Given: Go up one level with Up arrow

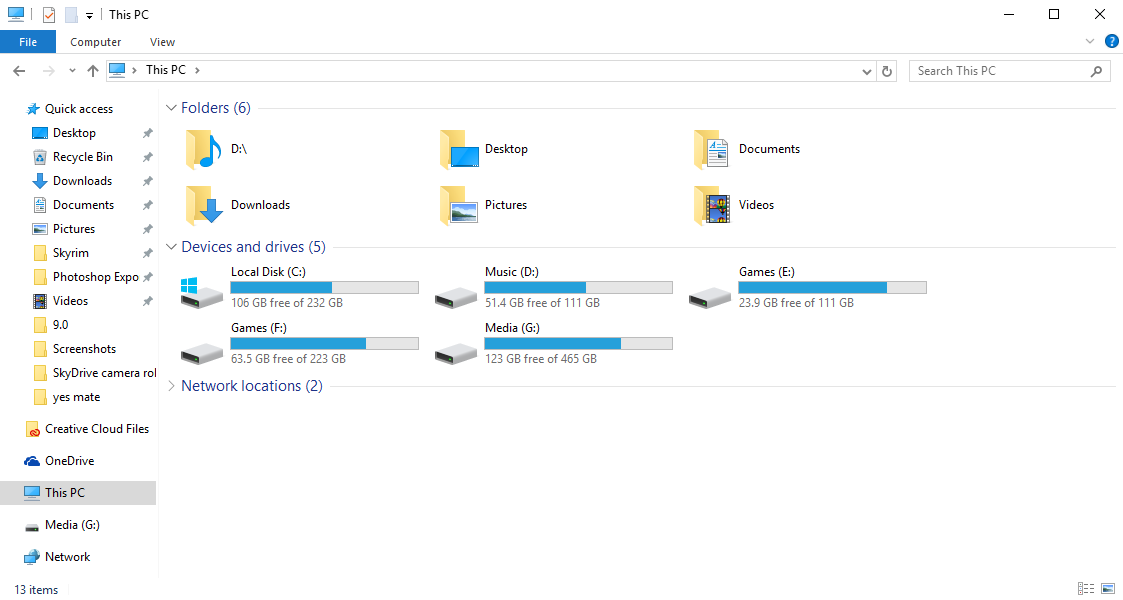Looking at the screenshot, I should (x=92, y=71).
